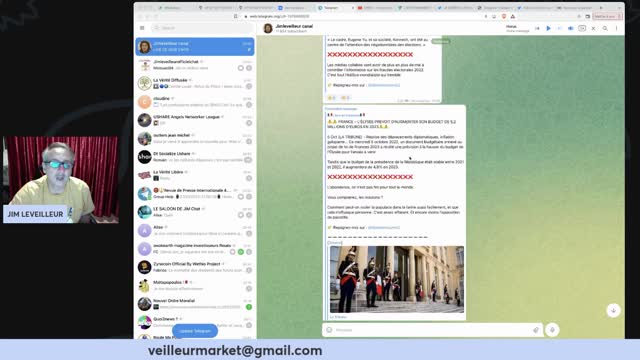Play the voice message in header

coord(549,28)
